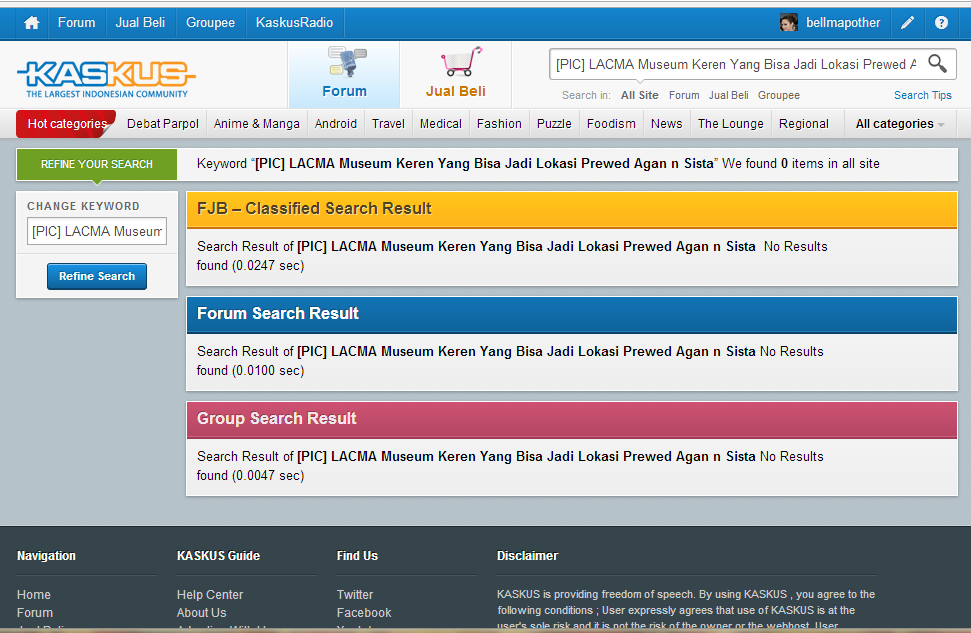Go to home via house icon
This screenshot has height=633, width=971.
(32, 23)
